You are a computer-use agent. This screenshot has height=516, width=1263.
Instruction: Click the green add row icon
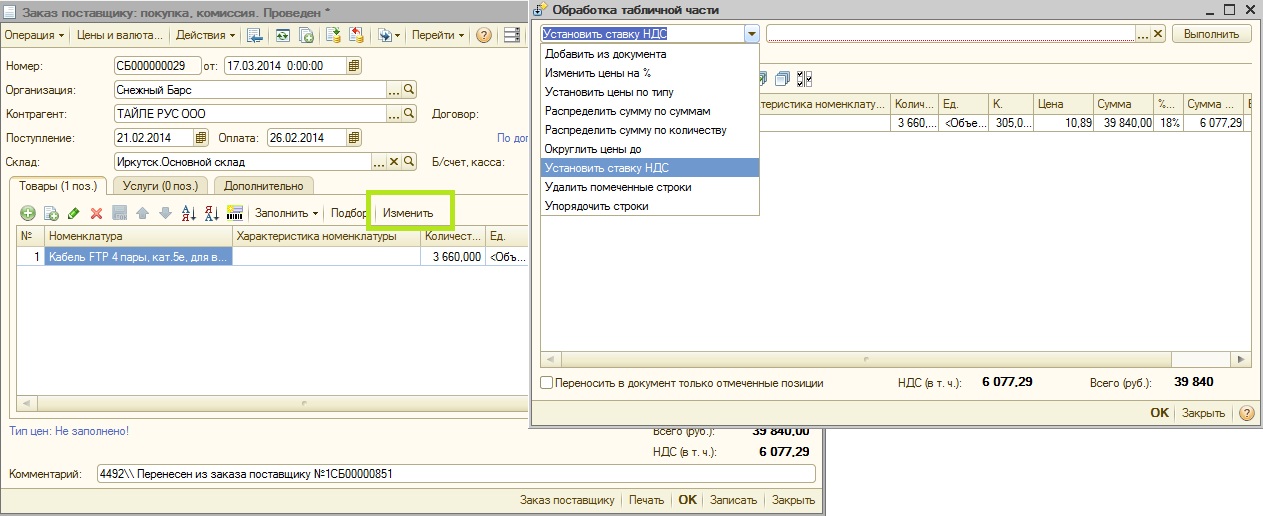[x=27, y=213]
